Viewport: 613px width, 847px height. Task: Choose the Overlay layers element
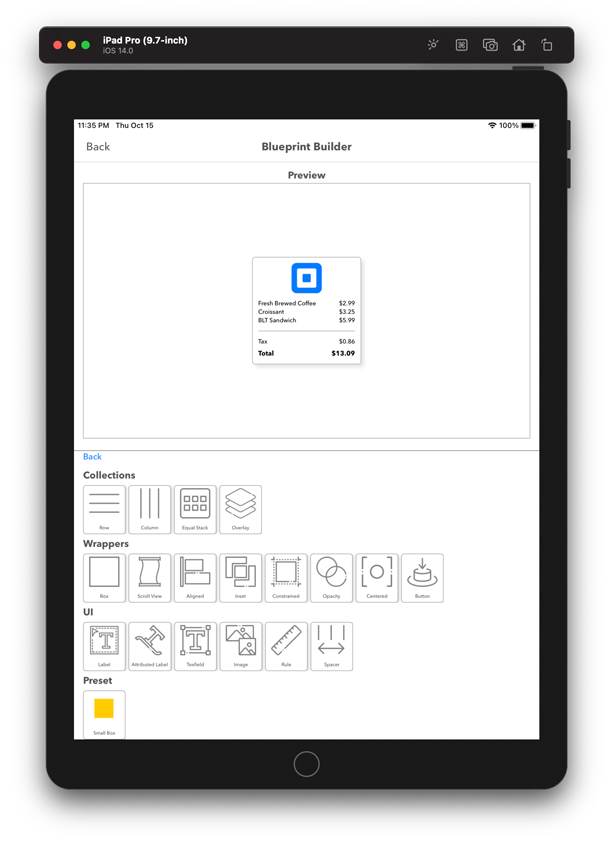tap(240, 509)
